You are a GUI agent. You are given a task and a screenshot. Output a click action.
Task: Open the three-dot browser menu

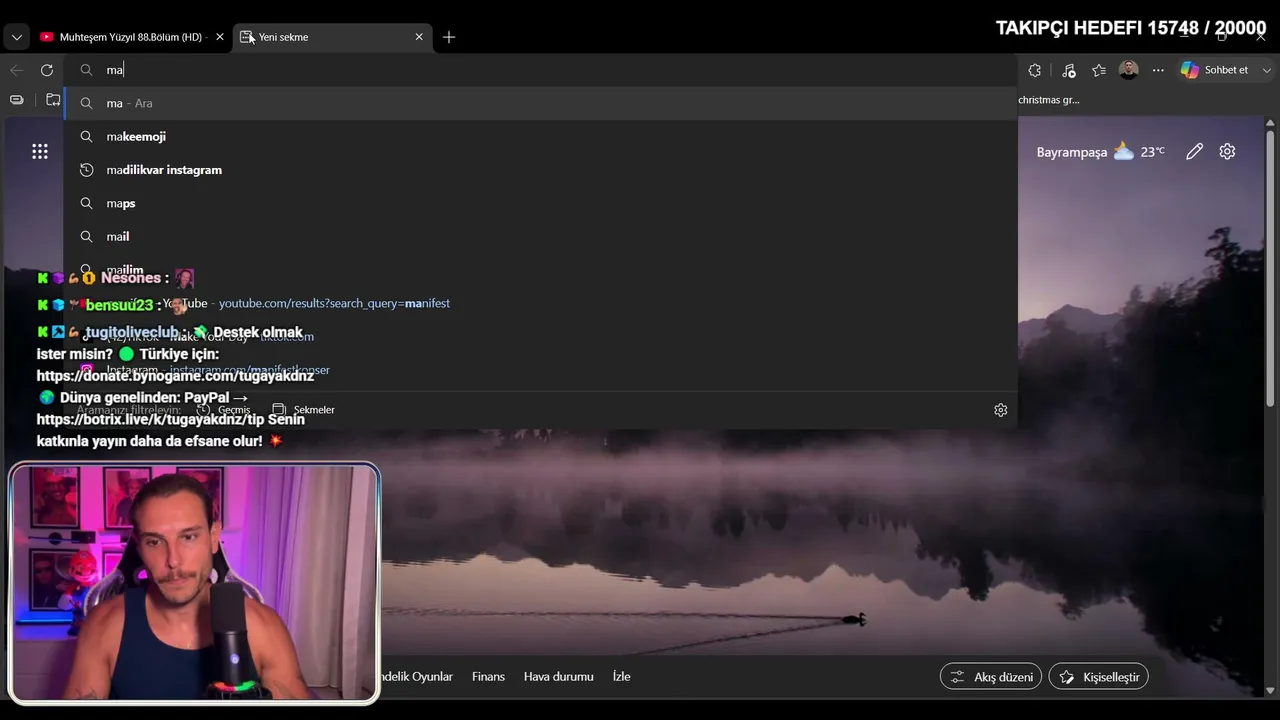coord(1158,70)
